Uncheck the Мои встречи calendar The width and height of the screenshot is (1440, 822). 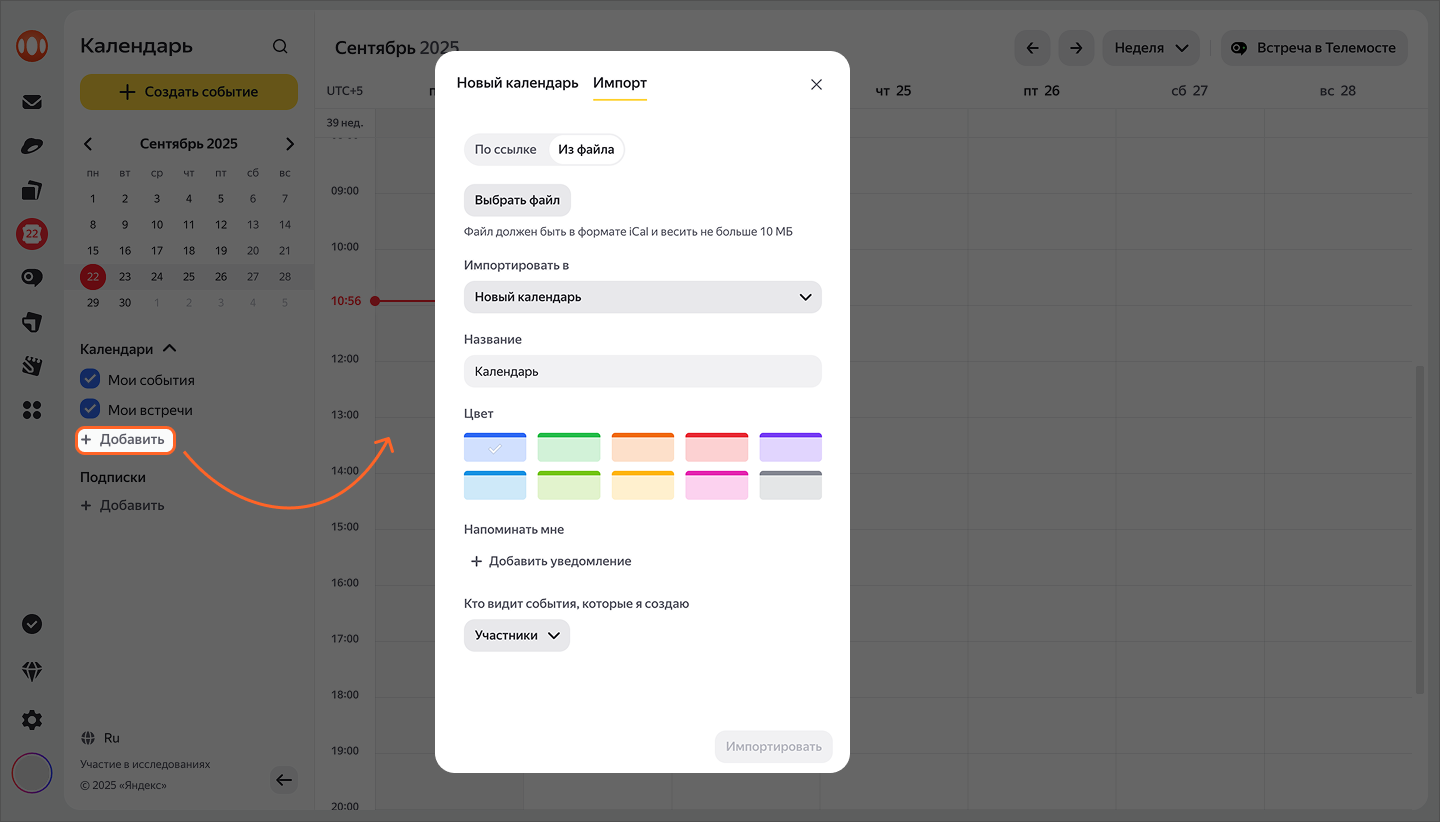pyautogui.click(x=90, y=410)
